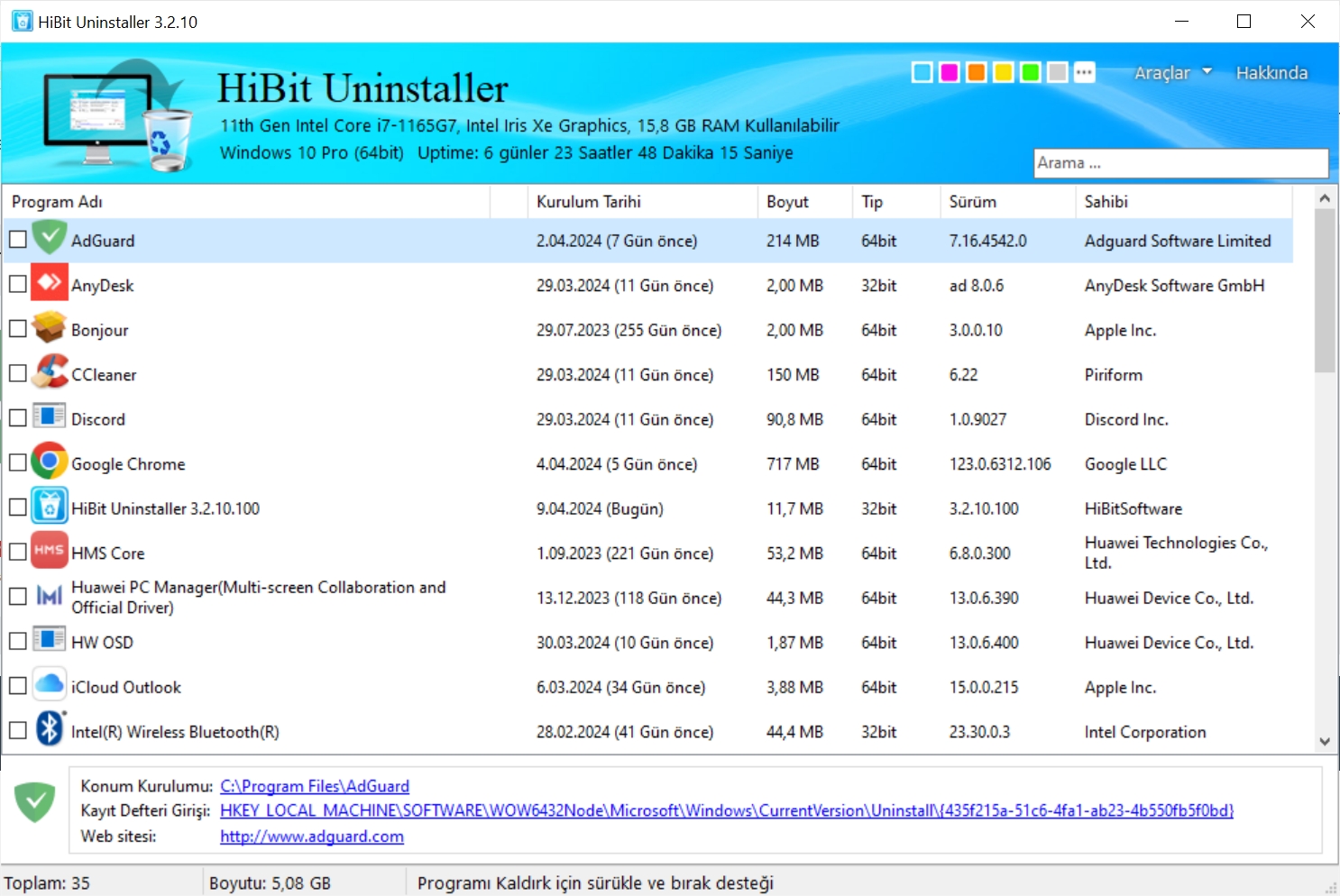Click the HiBit Uninstaller row icon
Image resolution: width=1340 pixels, height=896 pixels.
click(50, 507)
